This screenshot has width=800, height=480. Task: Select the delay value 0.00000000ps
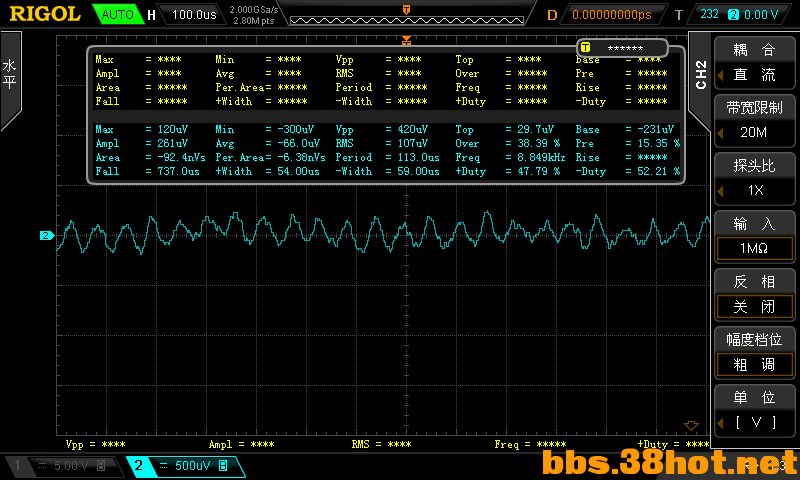click(x=612, y=15)
